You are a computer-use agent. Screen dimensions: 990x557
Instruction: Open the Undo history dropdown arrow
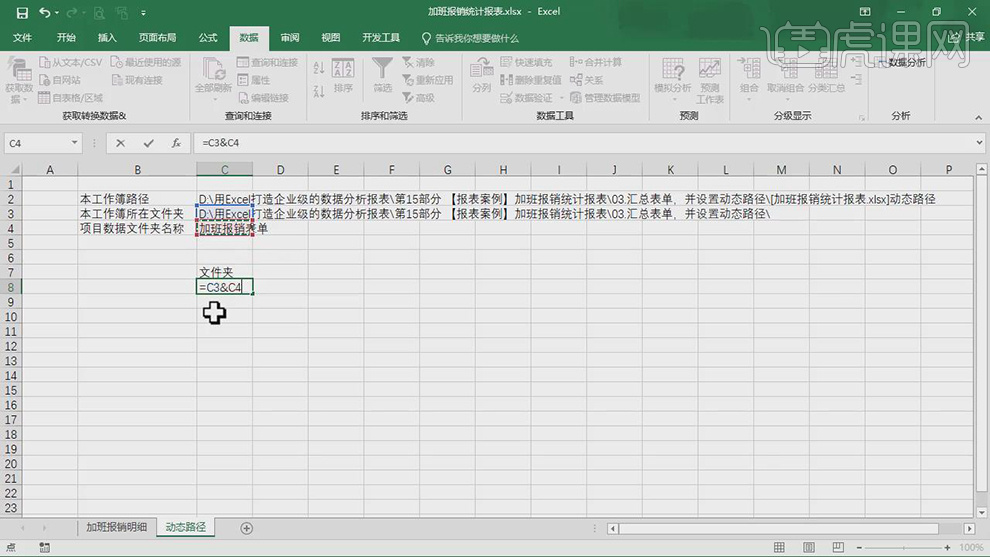click(57, 13)
